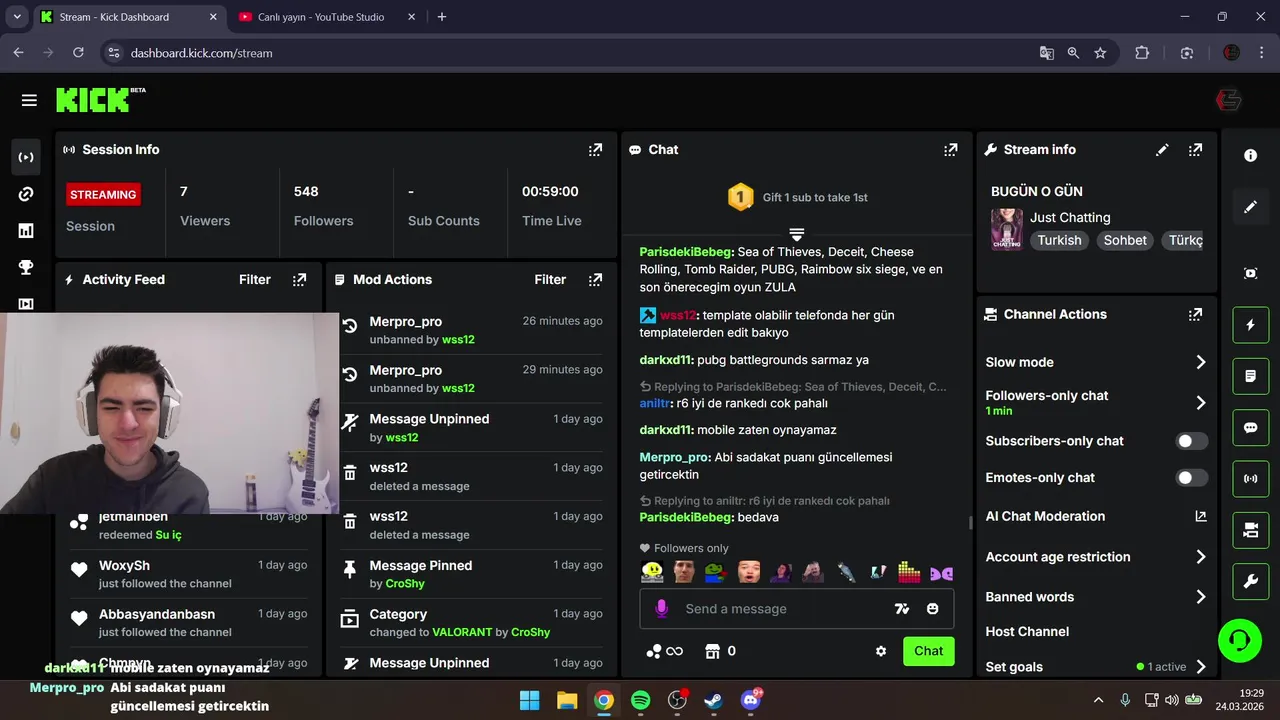This screenshot has height=720, width=1280.
Task: Click the chat scrollbar
Action: [970, 522]
